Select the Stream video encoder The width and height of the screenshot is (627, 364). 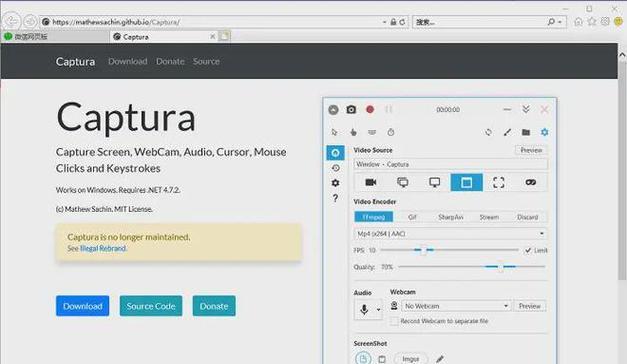tap(489, 217)
